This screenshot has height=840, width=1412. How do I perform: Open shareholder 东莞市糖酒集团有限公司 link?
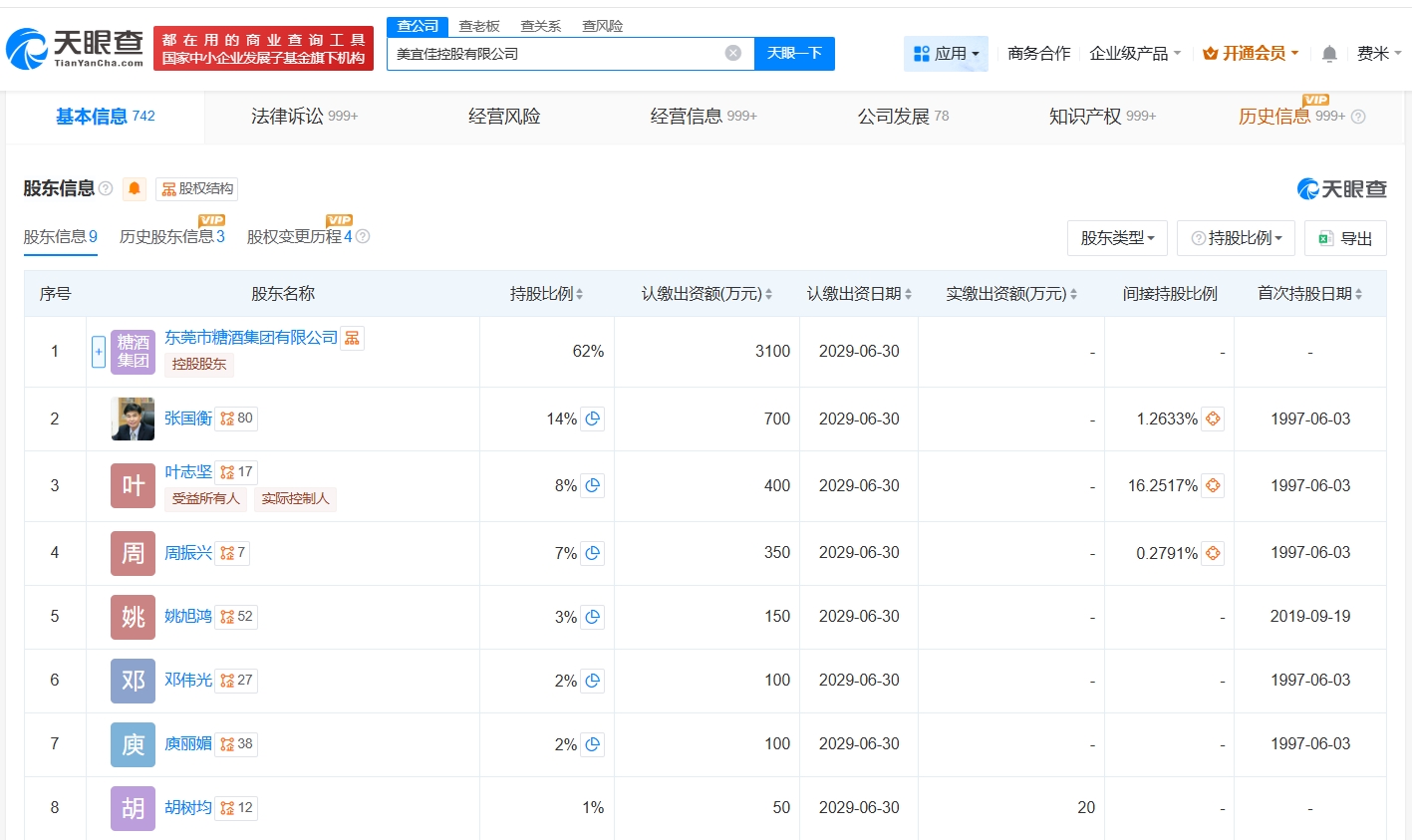point(251,338)
